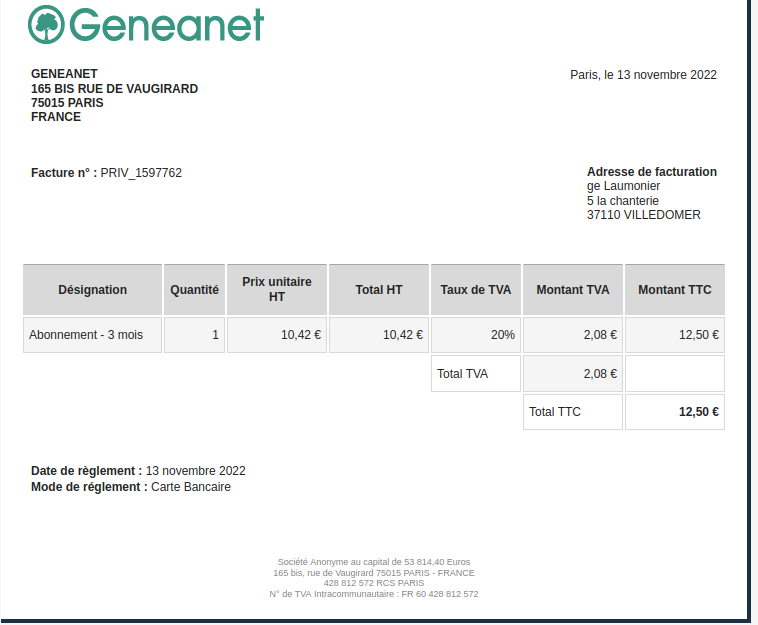Image resolution: width=758 pixels, height=625 pixels.
Task: Click the Montant TVA column header
Action: click(573, 290)
